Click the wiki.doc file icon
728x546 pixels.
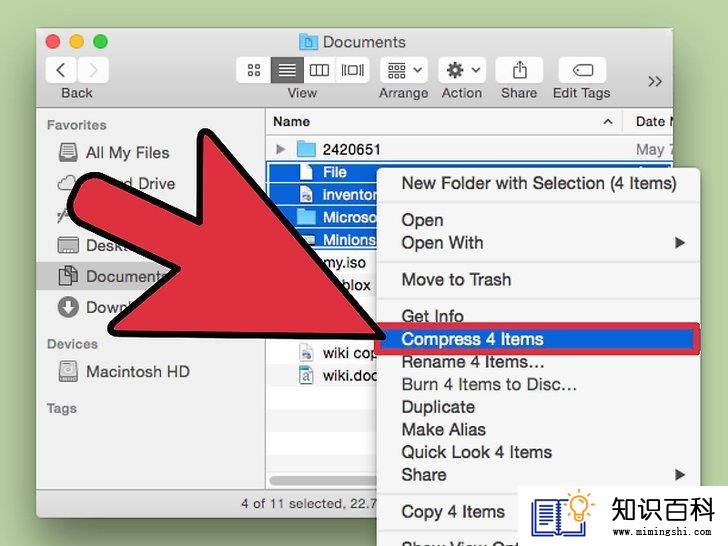point(306,375)
